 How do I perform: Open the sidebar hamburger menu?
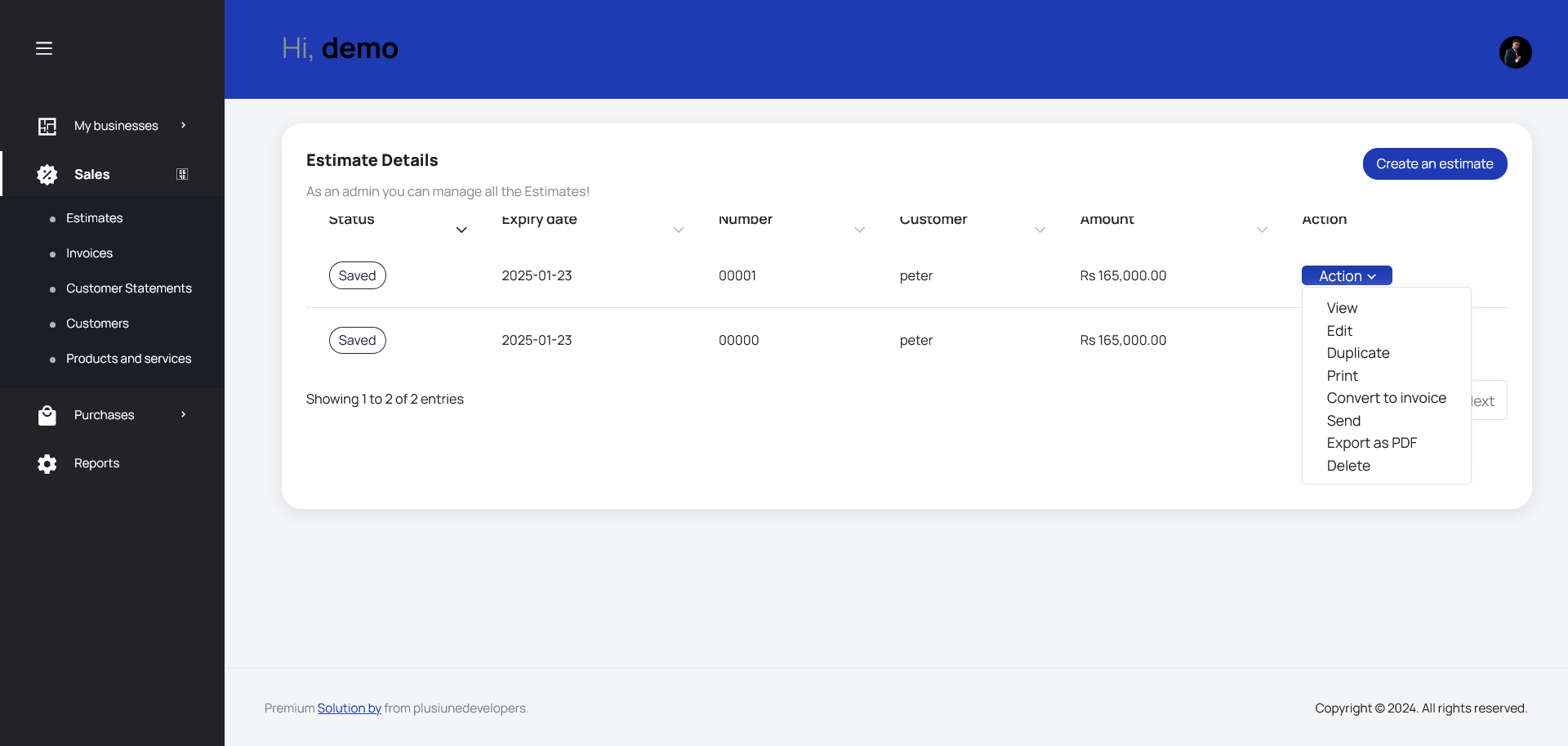tap(44, 48)
